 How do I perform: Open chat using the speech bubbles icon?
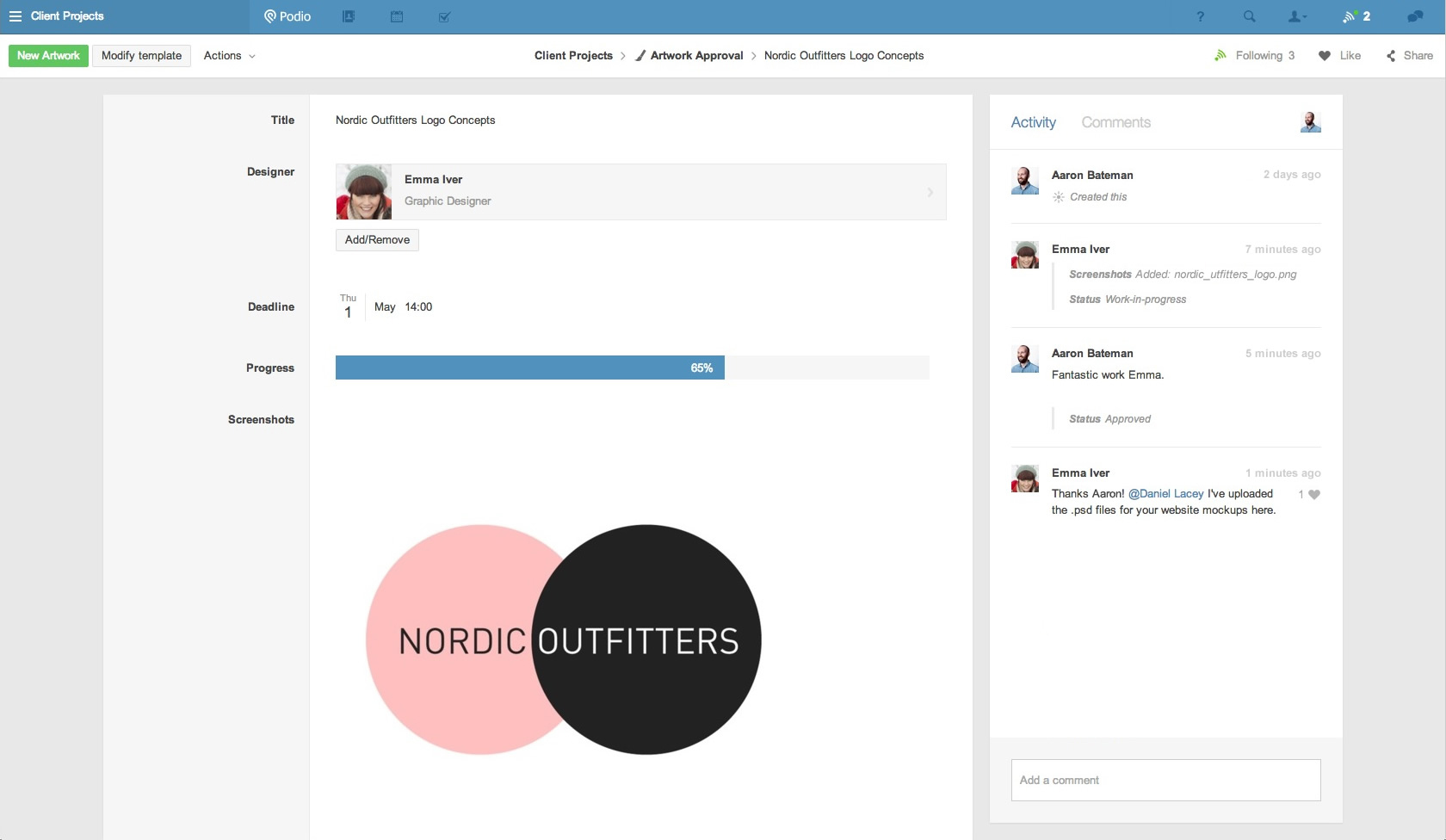[x=1414, y=16]
